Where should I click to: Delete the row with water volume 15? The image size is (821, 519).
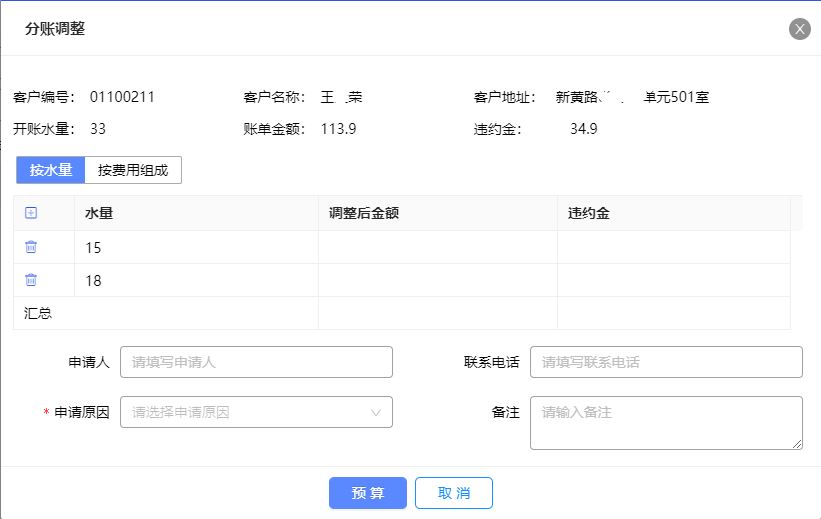tap(31, 247)
